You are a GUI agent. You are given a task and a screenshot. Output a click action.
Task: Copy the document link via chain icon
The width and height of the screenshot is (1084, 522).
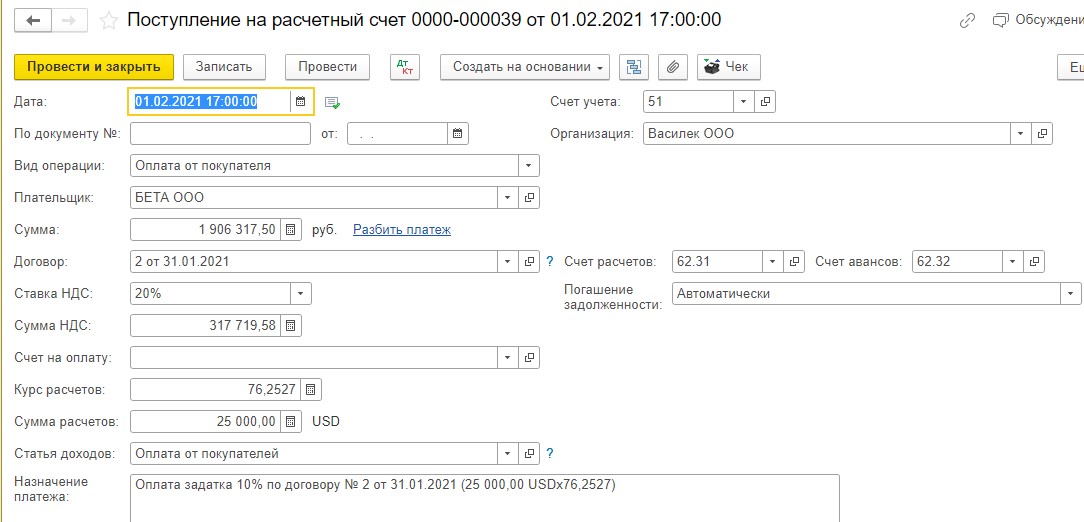click(967, 21)
